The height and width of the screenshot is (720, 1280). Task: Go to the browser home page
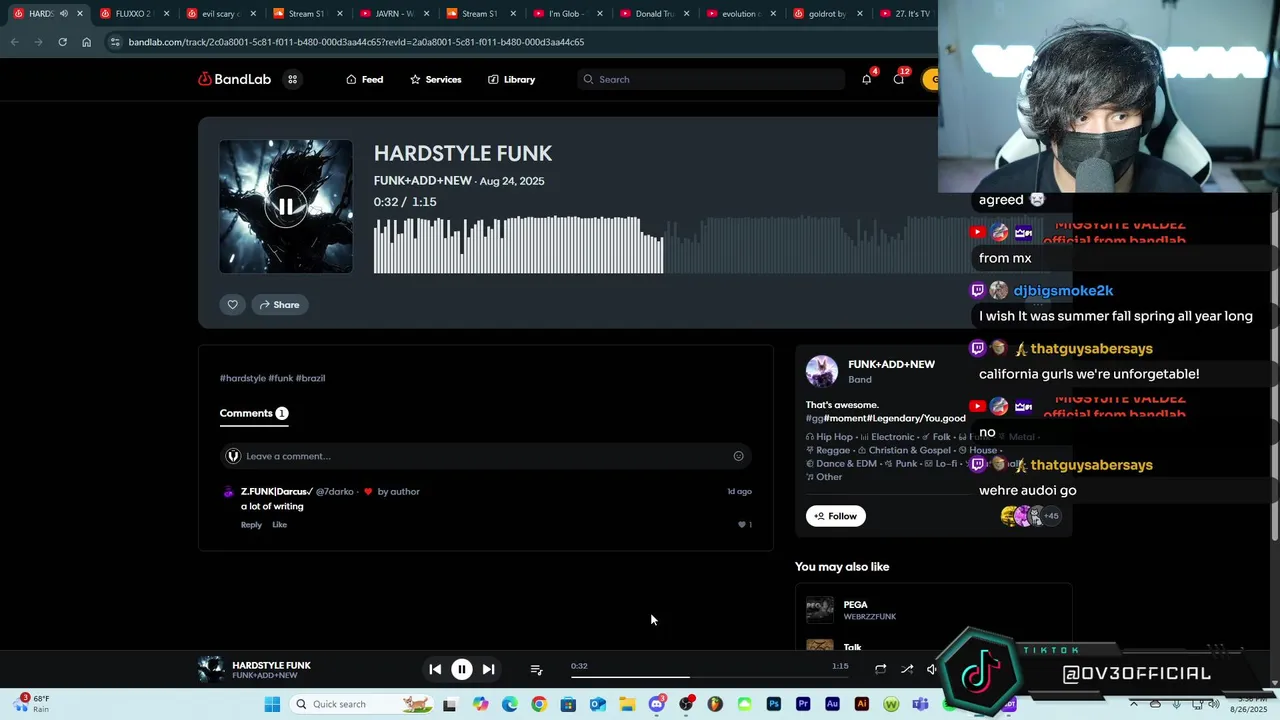tap(86, 42)
